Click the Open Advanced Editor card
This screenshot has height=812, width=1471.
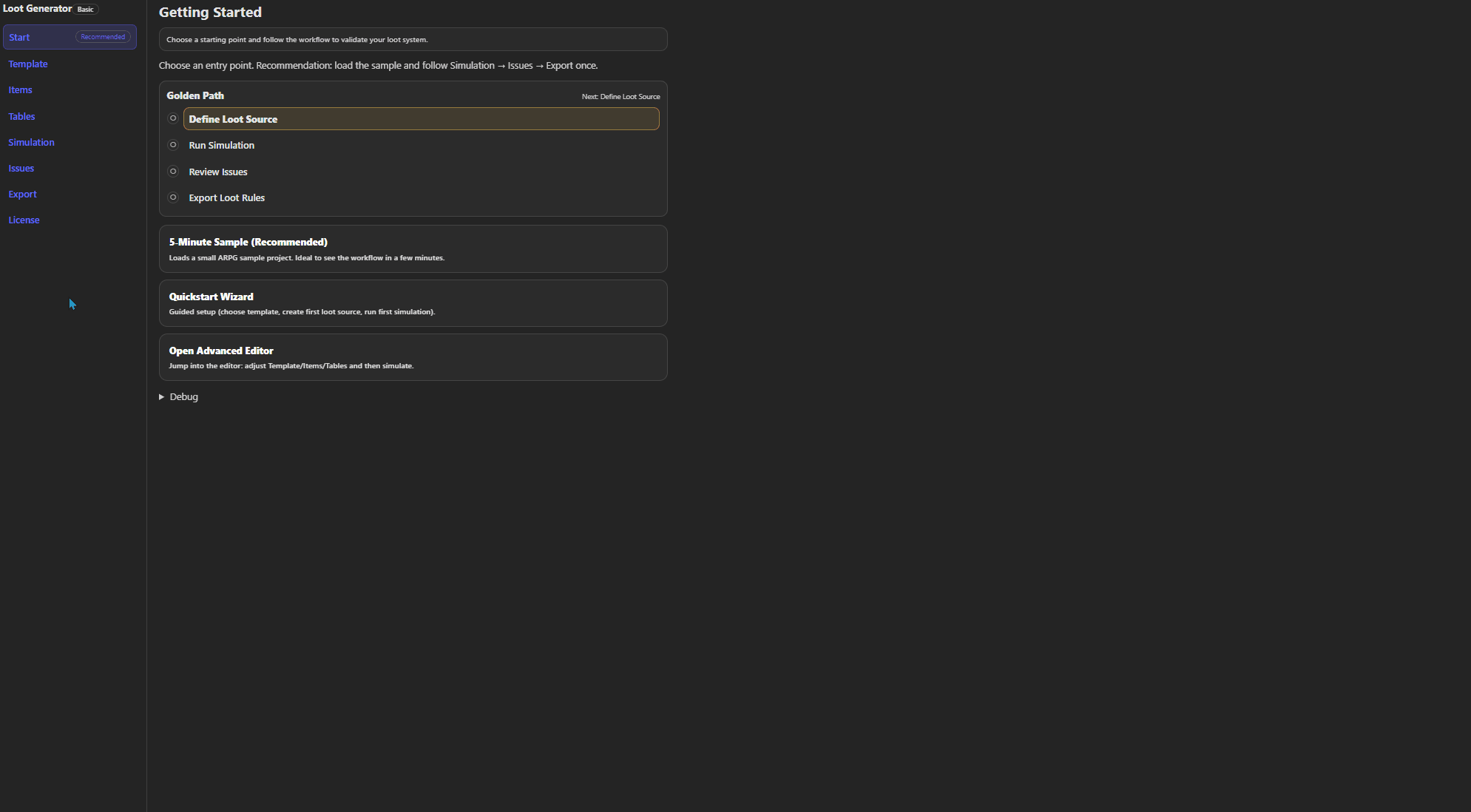(413, 357)
